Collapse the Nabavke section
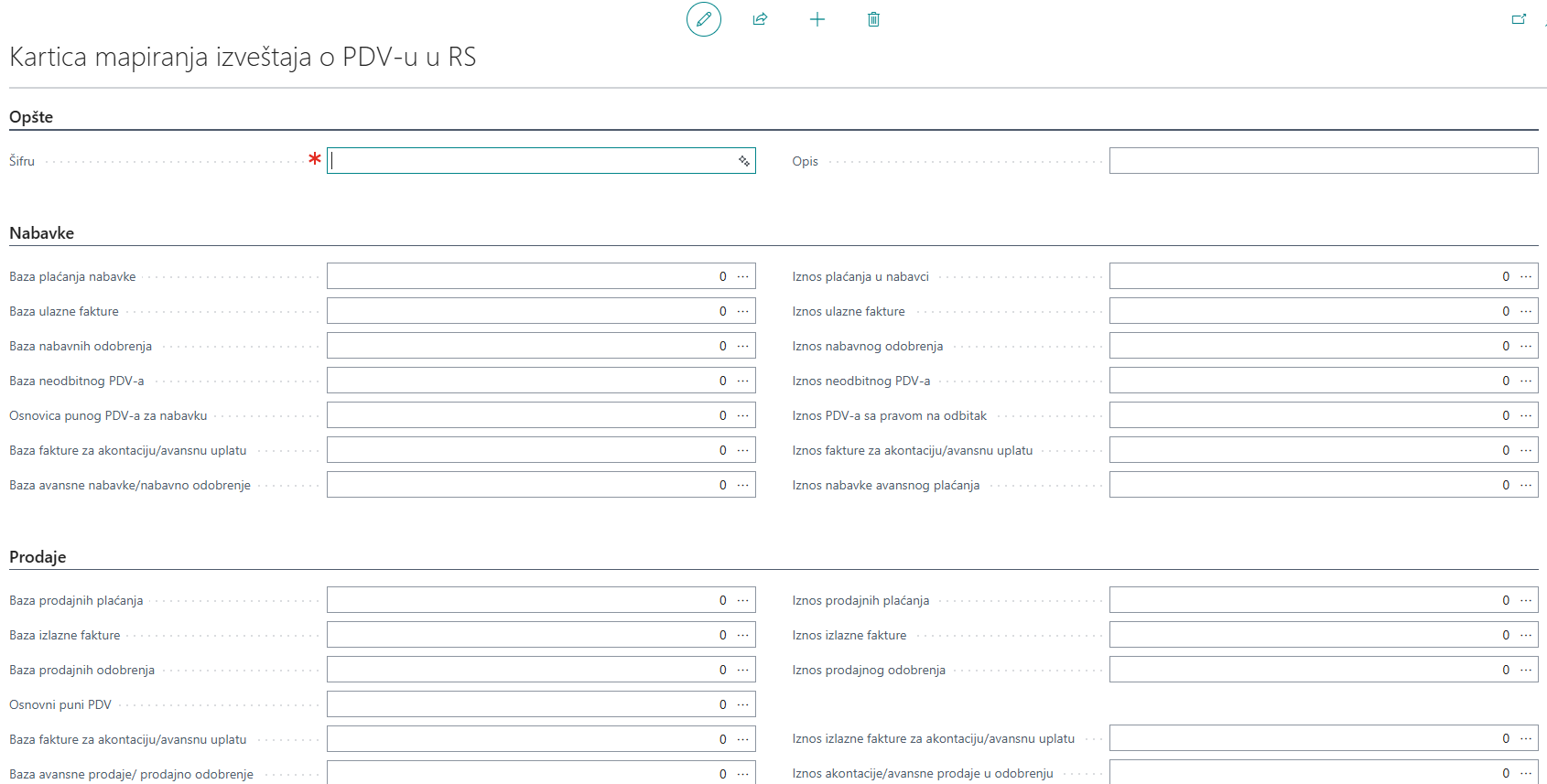Image resolution: width=1547 pixels, height=784 pixels. click(x=42, y=233)
